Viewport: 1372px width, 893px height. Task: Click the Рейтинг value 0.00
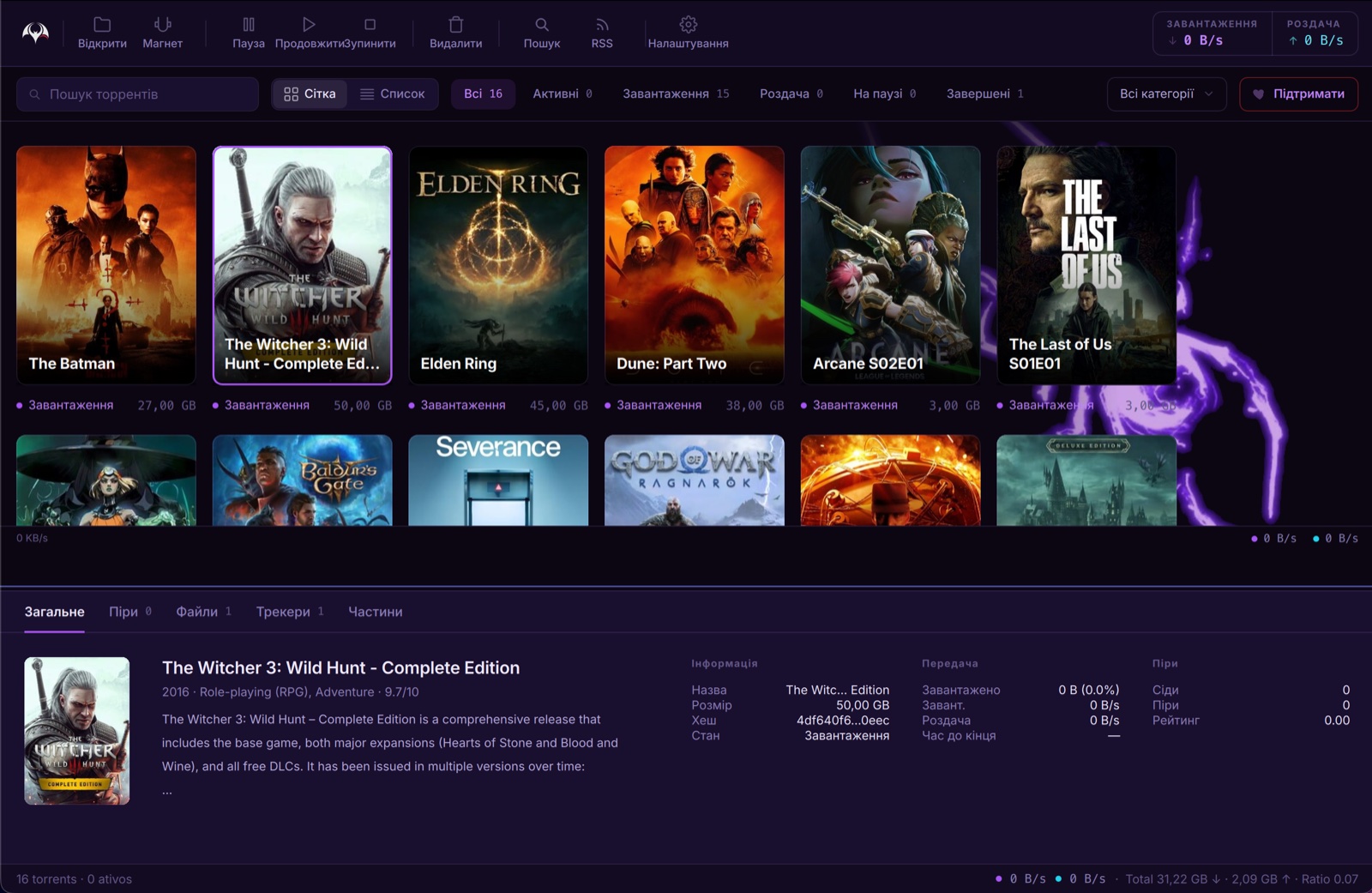pos(1337,721)
